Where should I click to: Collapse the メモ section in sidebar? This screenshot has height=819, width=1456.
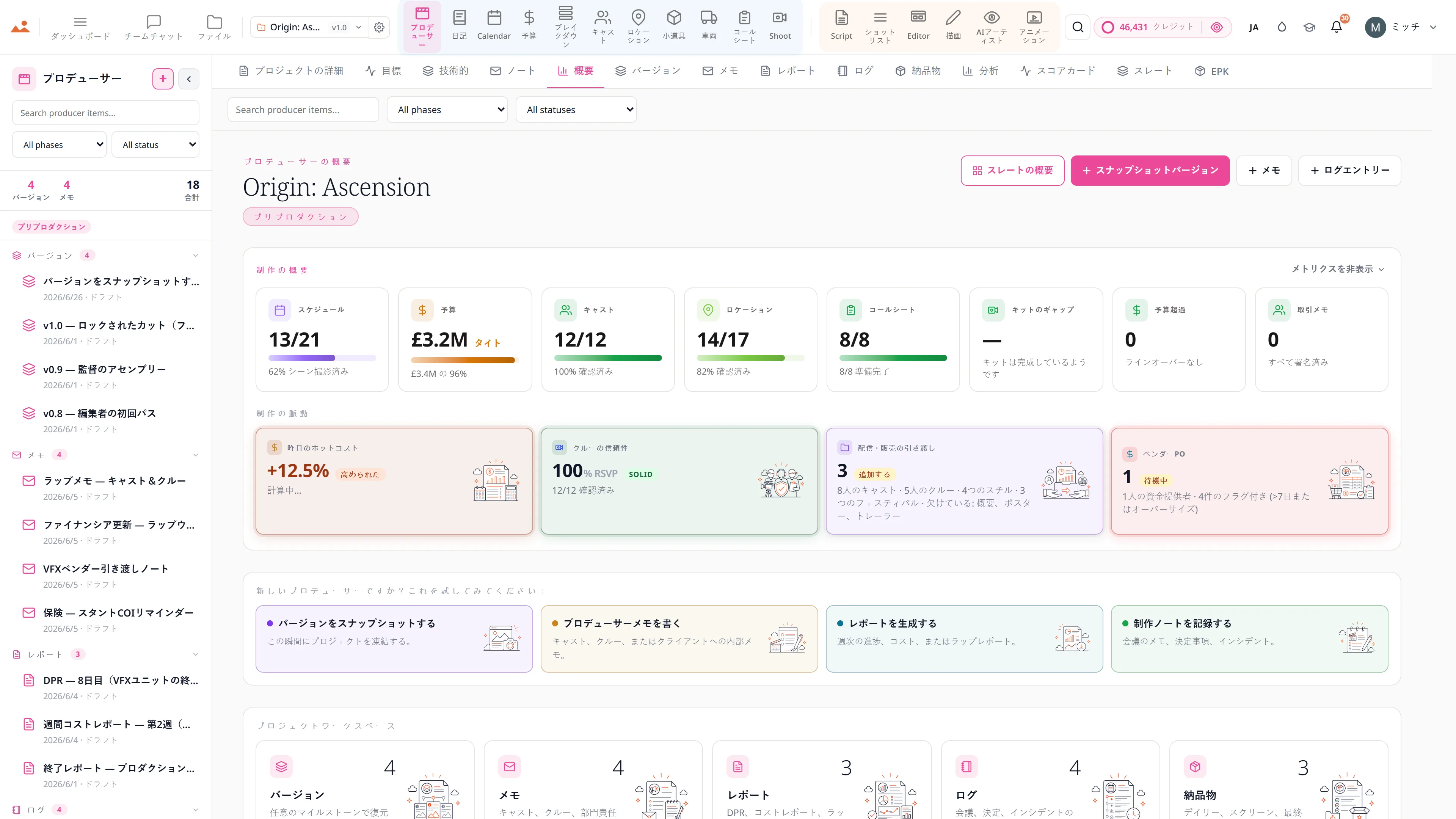pyautogui.click(x=196, y=455)
